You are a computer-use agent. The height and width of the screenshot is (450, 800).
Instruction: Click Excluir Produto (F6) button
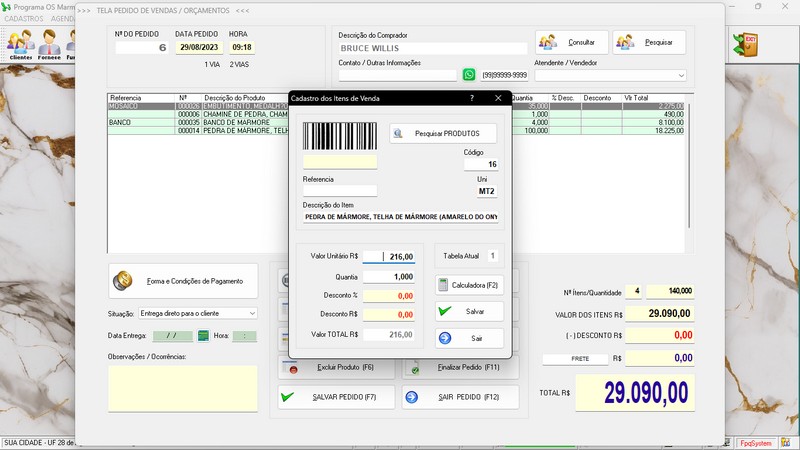(336, 367)
